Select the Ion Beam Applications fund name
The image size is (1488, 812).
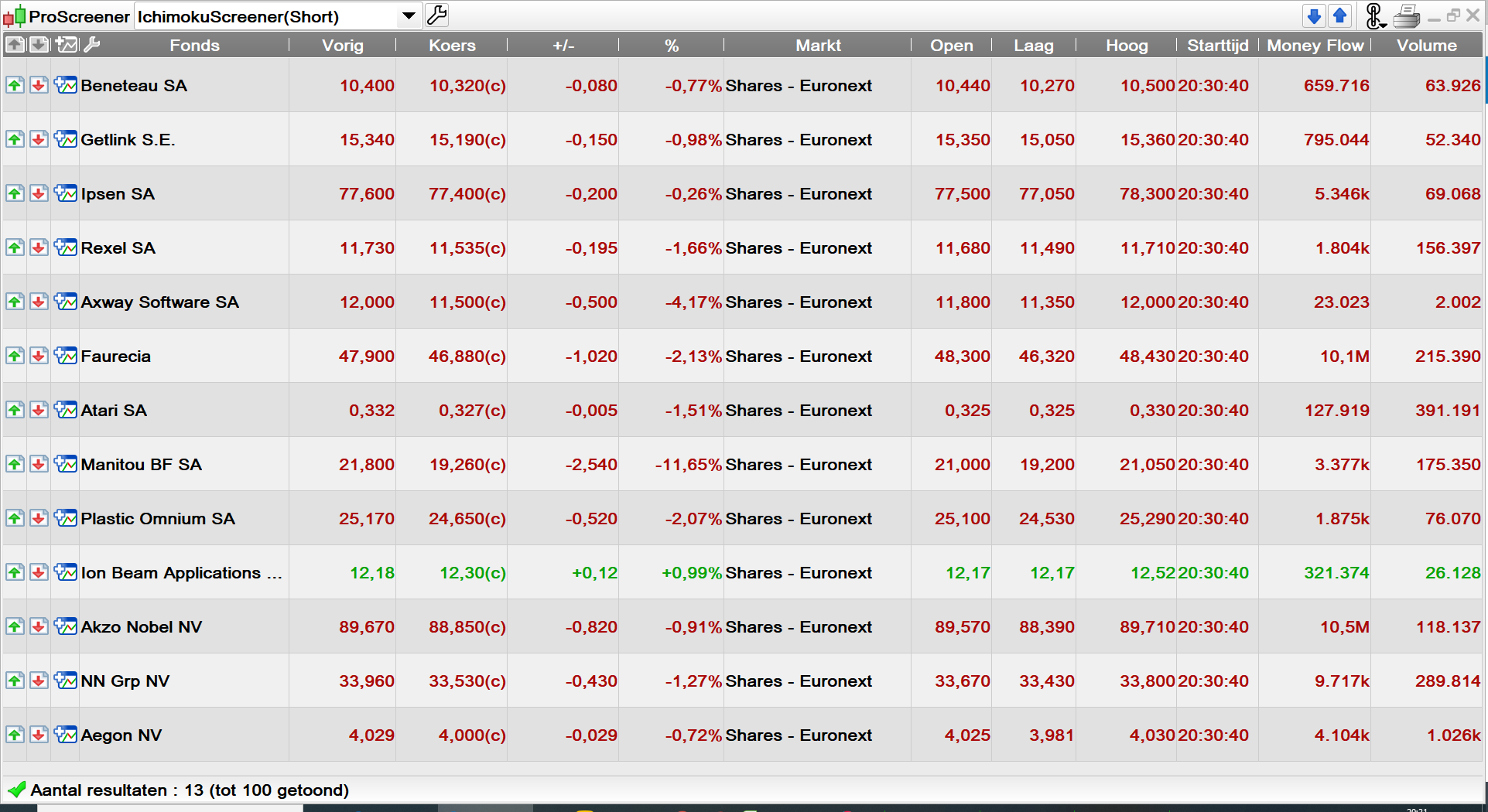click(x=182, y=573)
